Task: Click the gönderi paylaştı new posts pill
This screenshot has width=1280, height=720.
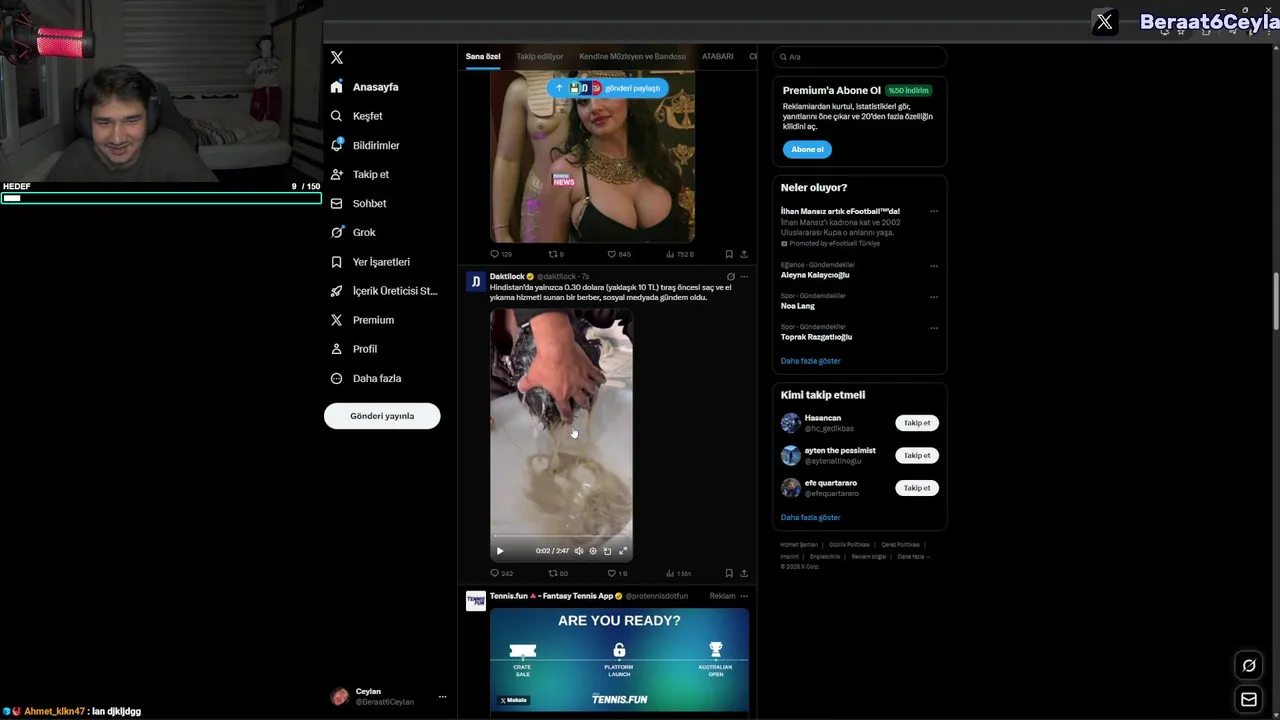Action: click(607, 88)
